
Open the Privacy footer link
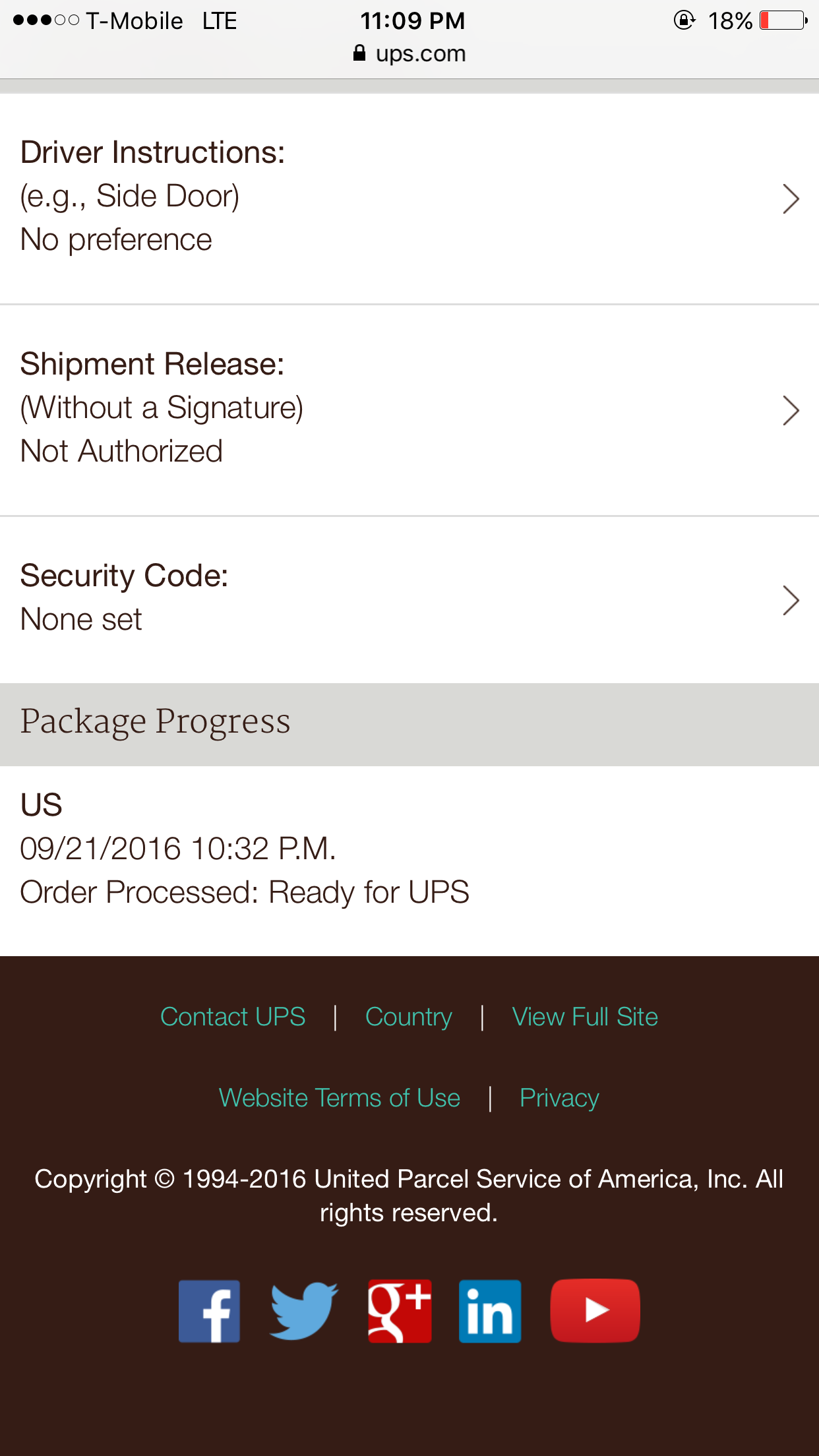coord(559,1098)
